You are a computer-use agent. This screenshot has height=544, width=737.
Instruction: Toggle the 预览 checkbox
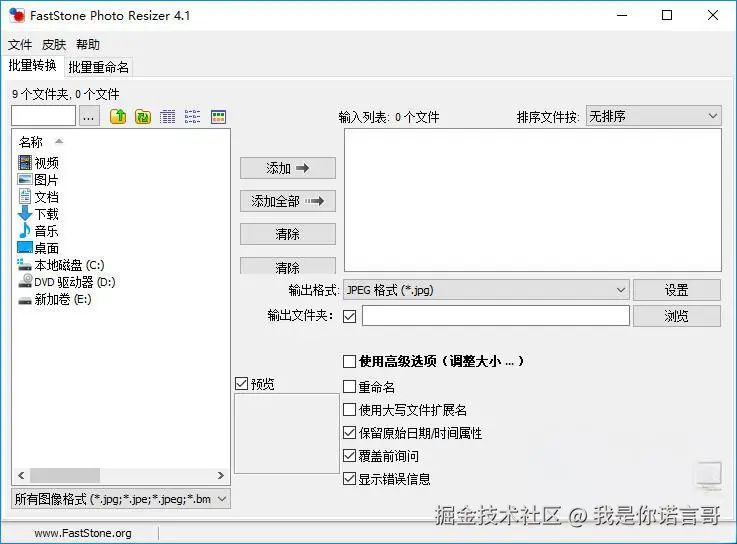point(242,384)
